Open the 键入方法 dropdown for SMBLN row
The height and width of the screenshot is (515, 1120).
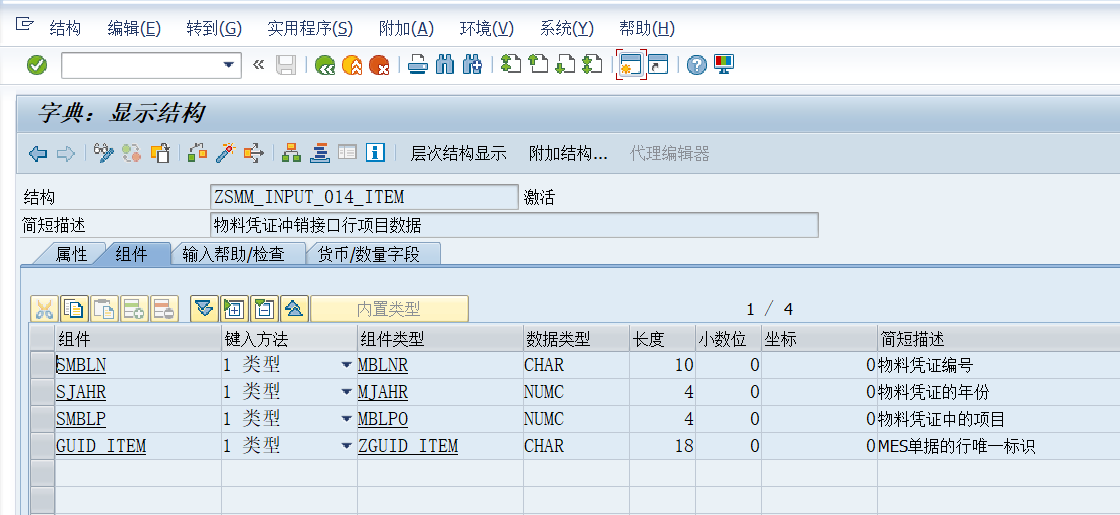[x=346, y=365]
